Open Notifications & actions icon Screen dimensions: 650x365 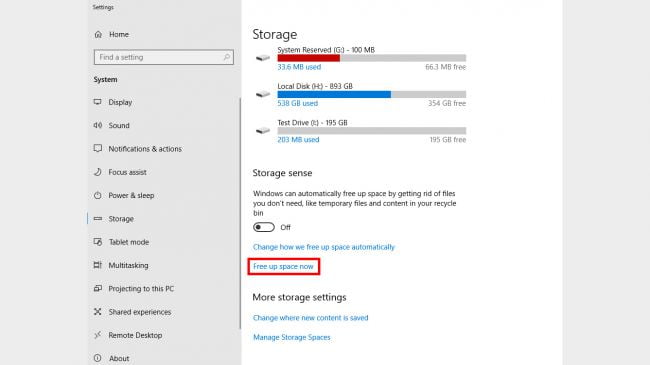point(97,148)
